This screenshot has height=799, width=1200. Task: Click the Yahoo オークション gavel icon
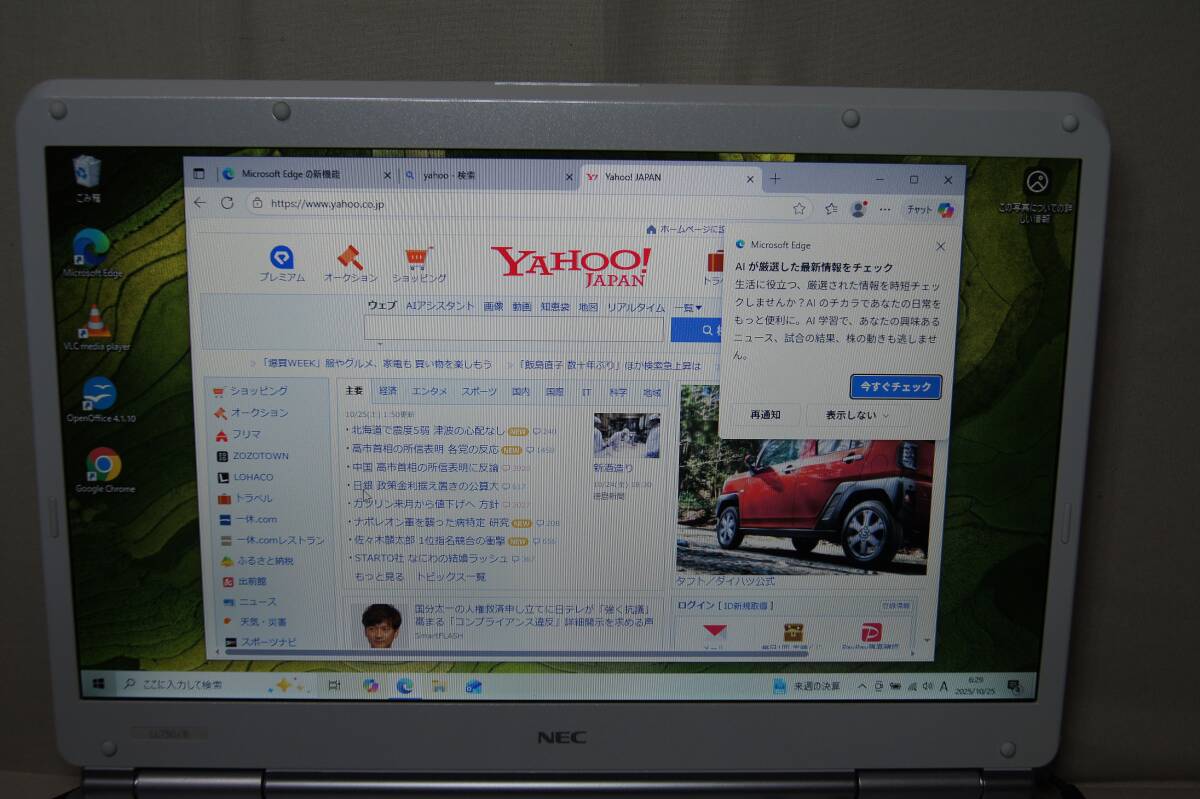[350, 265]
